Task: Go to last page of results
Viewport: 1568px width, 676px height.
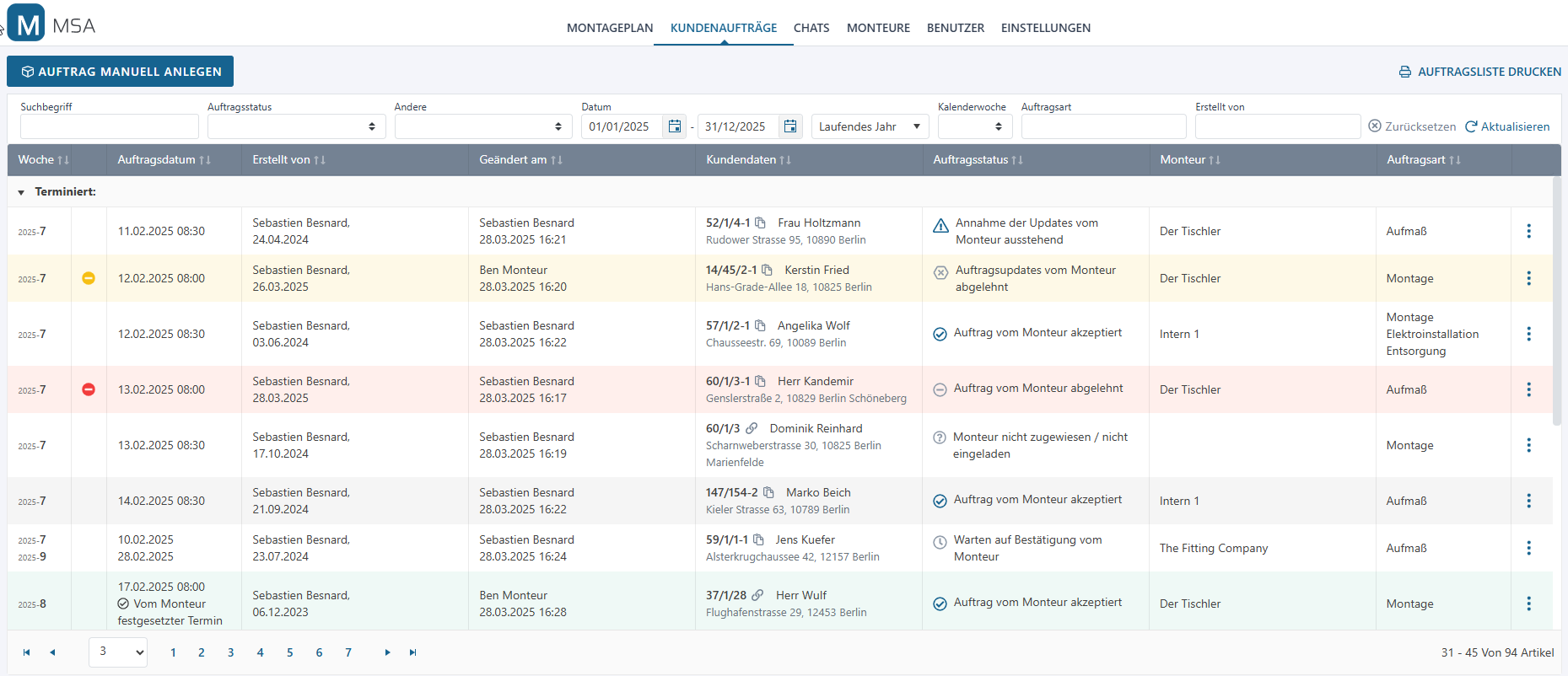Action: tap(412, 652)
